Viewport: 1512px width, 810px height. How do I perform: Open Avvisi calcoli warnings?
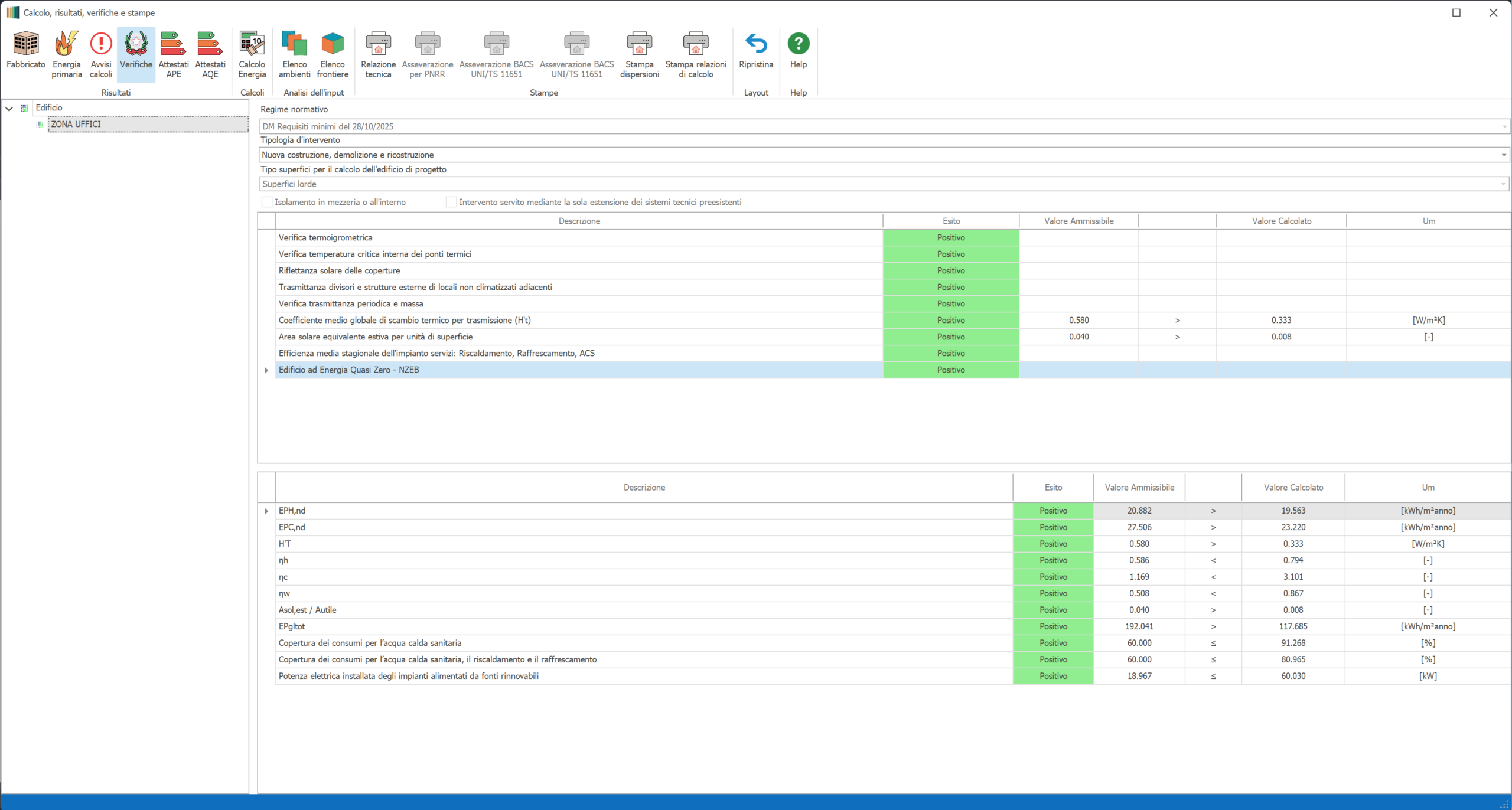[101, 54]
